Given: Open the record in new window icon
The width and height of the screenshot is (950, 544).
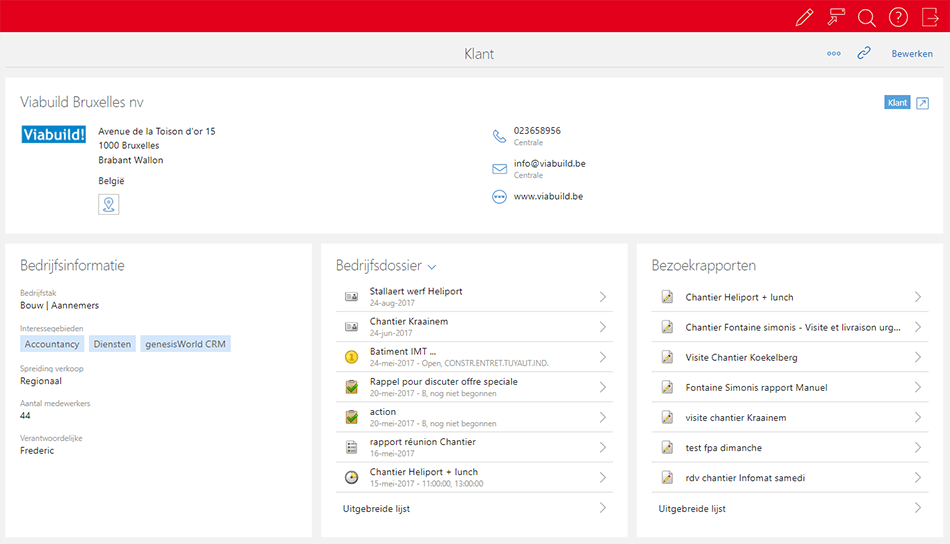Looking at the screenshot, I should point(923,103).
